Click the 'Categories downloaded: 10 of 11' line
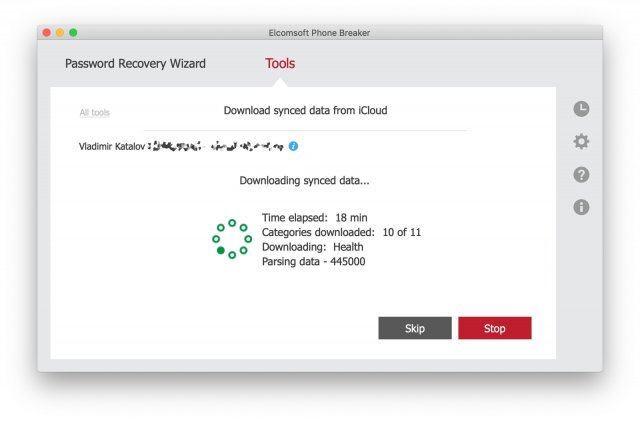640x421 pixels. (341, 232)
